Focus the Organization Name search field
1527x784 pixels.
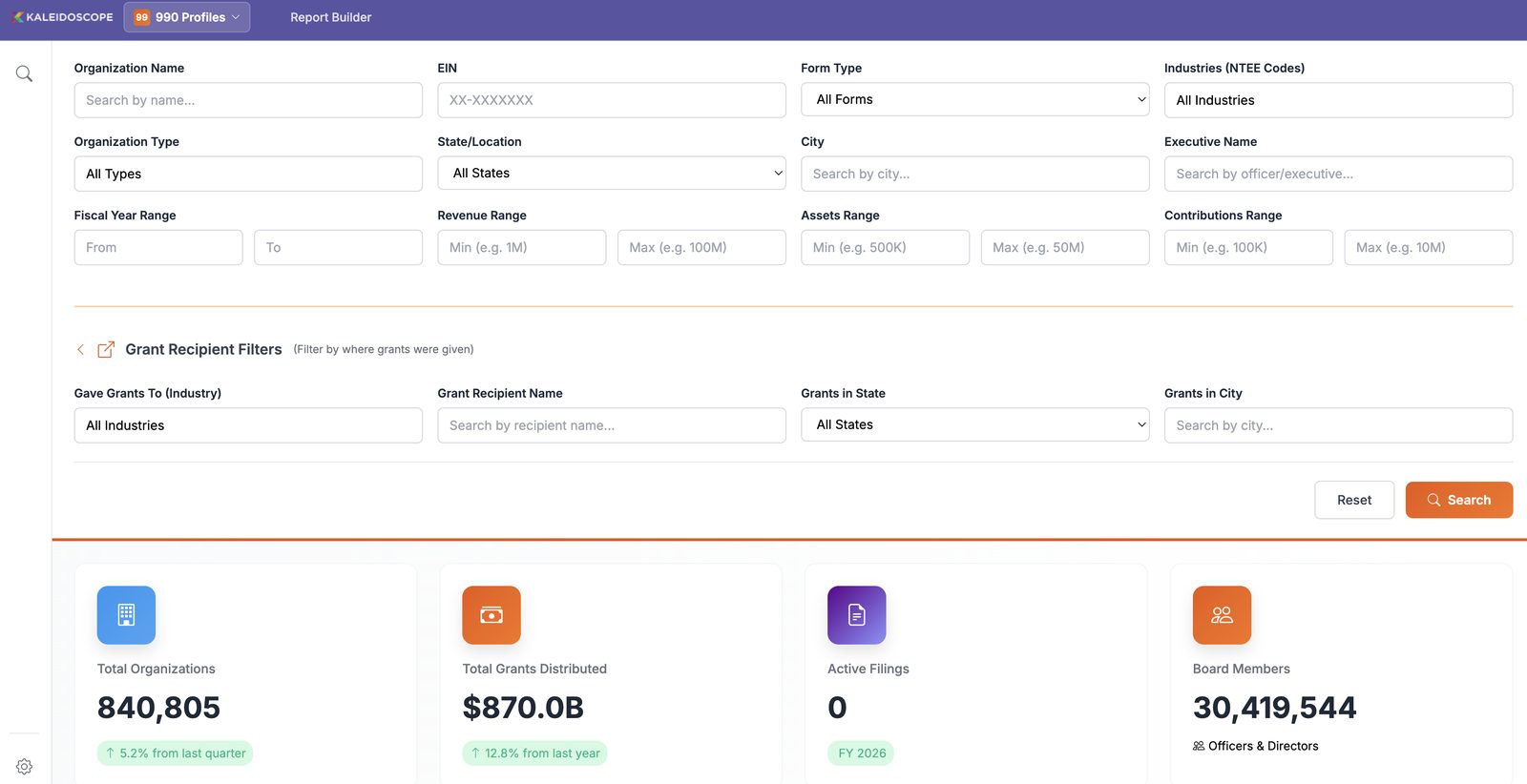pyautogui.click(x=248, y=100)
